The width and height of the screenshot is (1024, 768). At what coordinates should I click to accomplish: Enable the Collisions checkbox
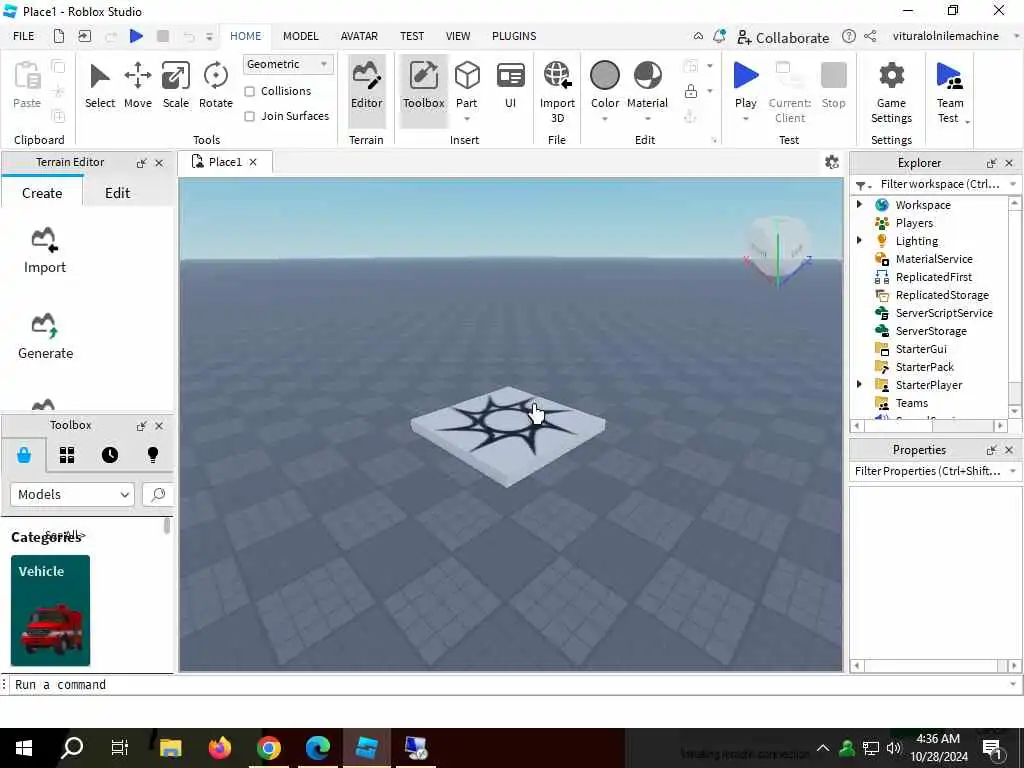249,91
